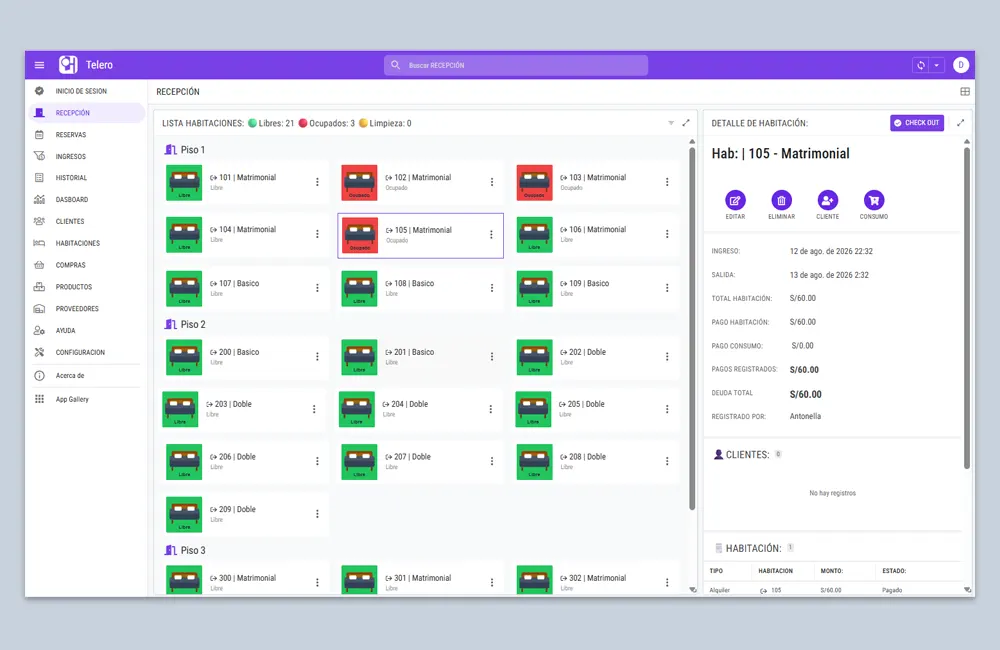Screen dimensions: 1000x650
Task: Click the grid layout icon beside Recepción title
Action: click(x=965, y=92)
